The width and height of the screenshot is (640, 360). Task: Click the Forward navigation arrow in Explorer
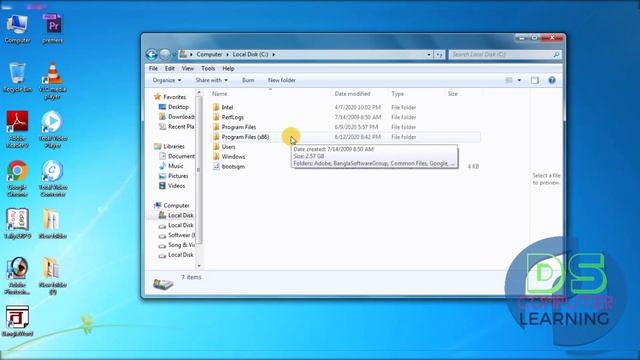tap(165, 54)
